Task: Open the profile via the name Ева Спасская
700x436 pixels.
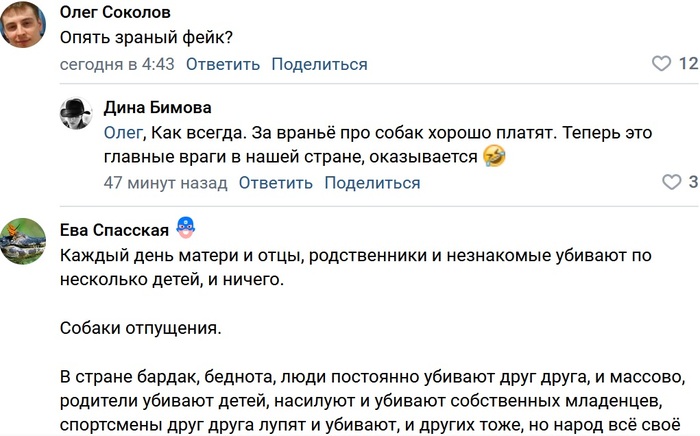Action: point(115,229)
